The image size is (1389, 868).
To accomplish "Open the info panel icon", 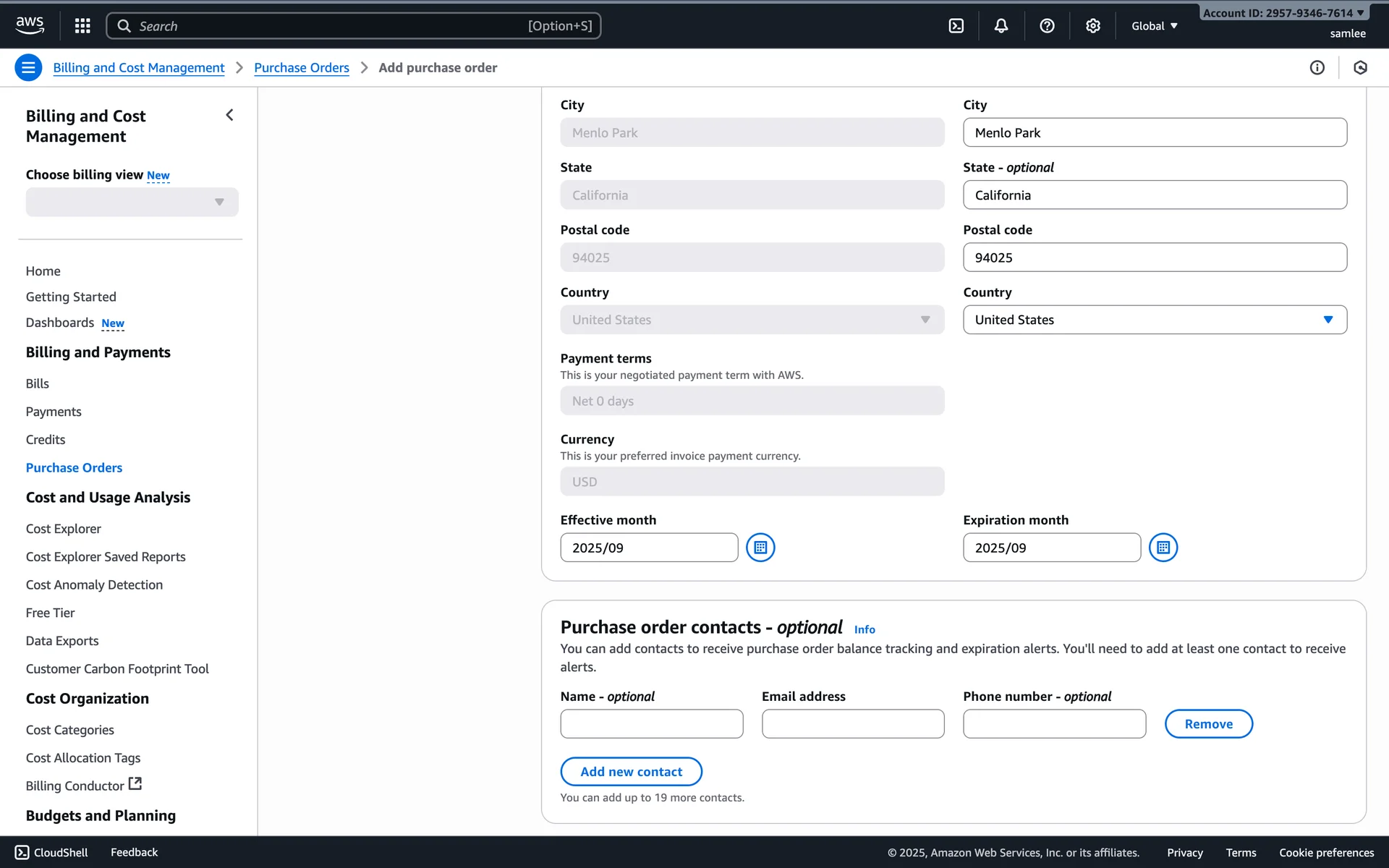I will pyautogui.click(x=1317, y=68).
